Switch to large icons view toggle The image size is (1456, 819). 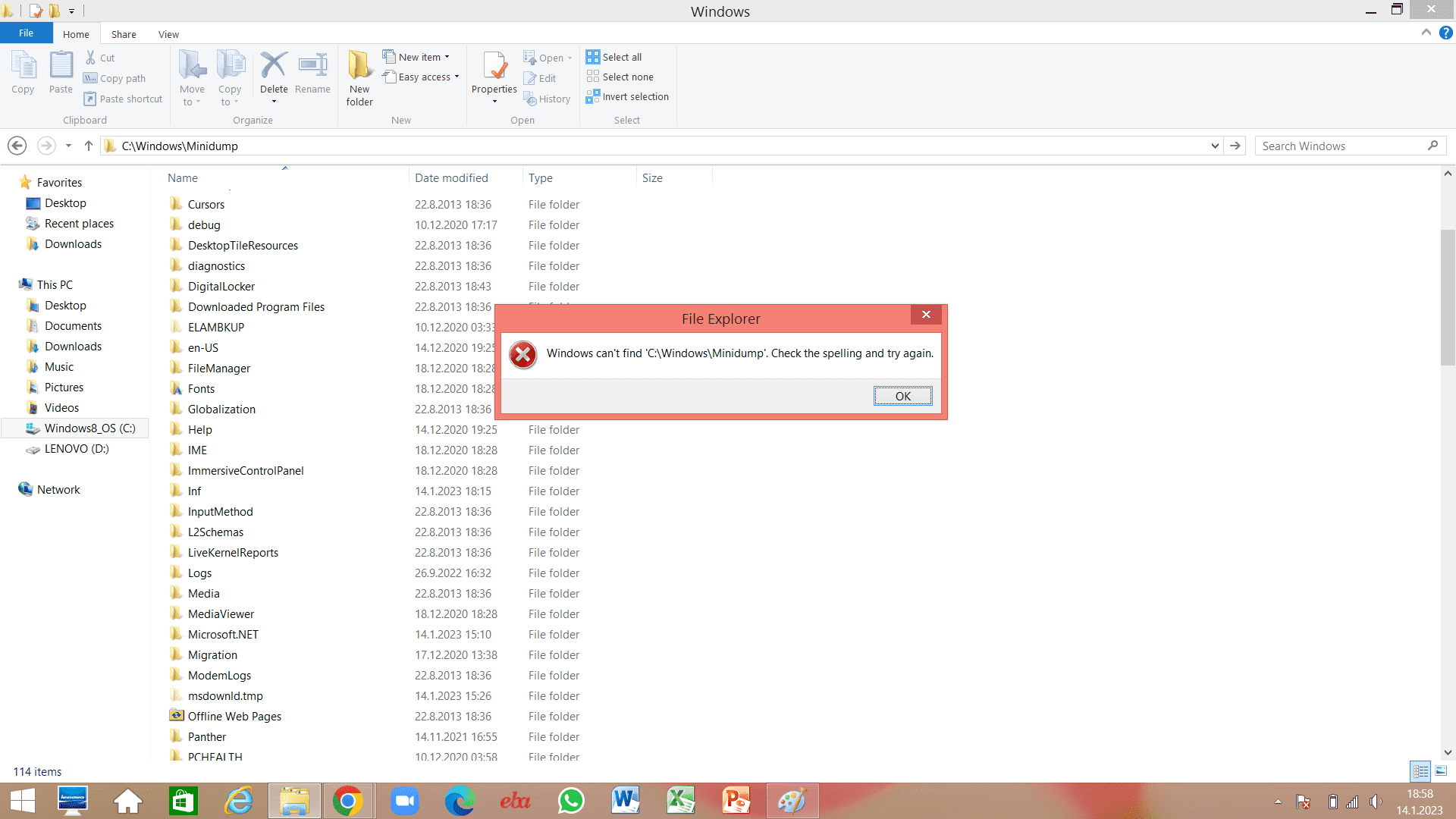click(x=1441, y=771)
